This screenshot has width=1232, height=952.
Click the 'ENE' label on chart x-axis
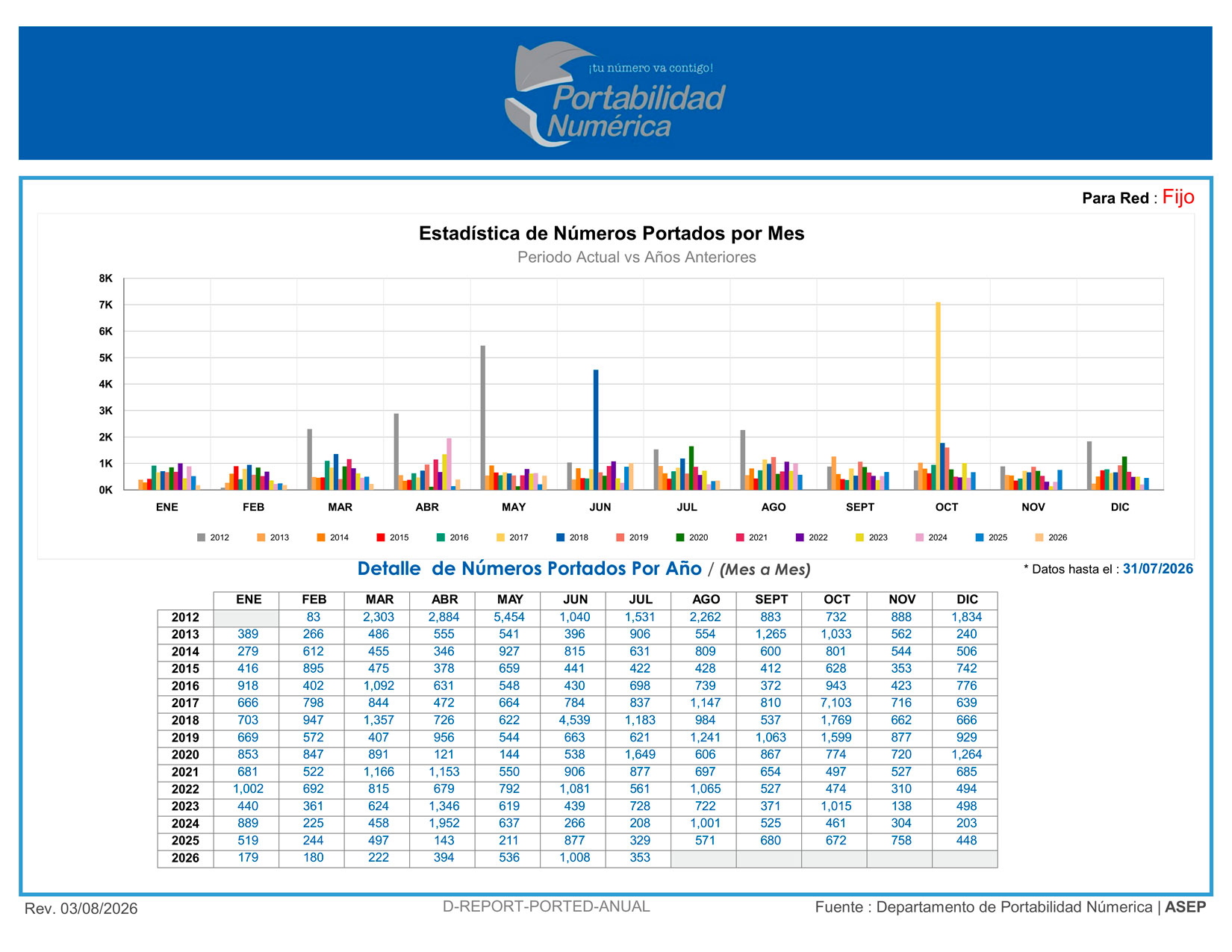point(167,507)
